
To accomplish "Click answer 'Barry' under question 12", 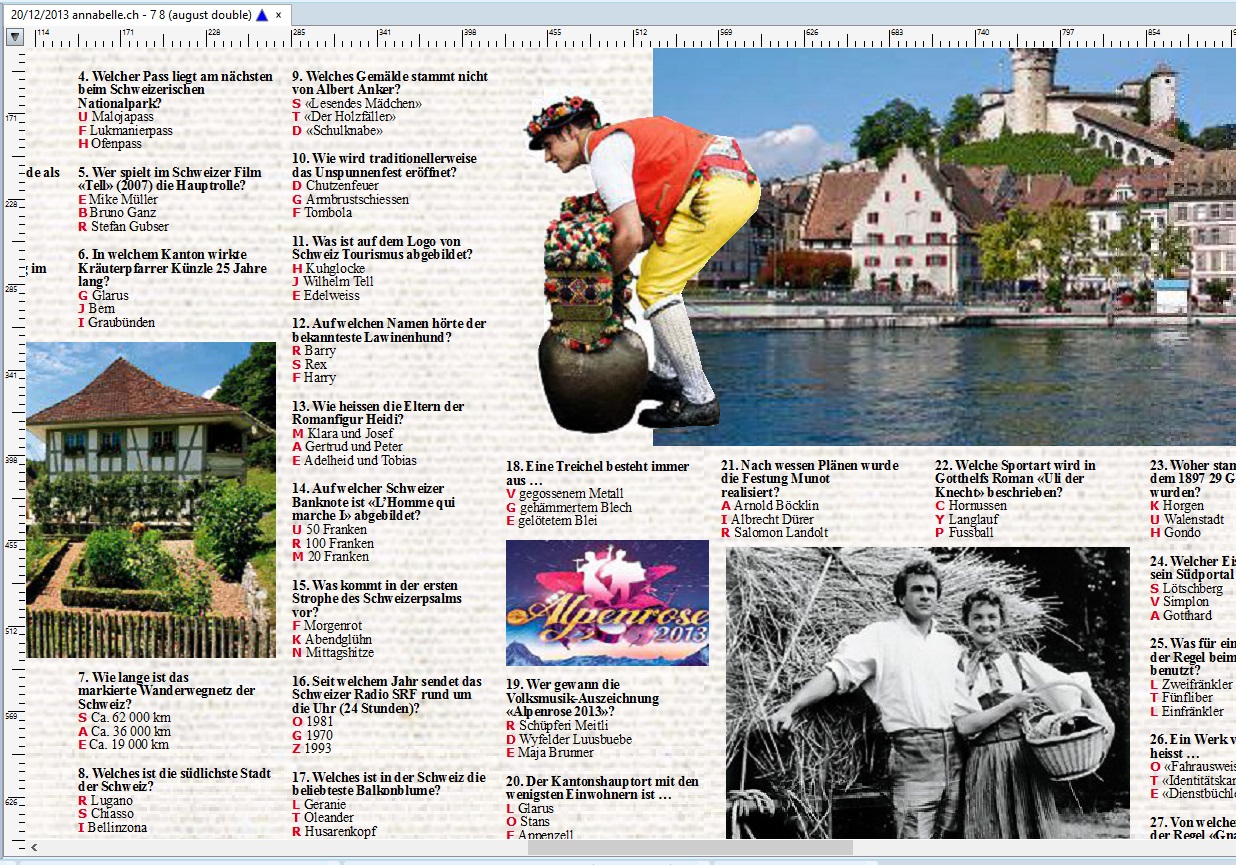I will click(x=320, y=351).
